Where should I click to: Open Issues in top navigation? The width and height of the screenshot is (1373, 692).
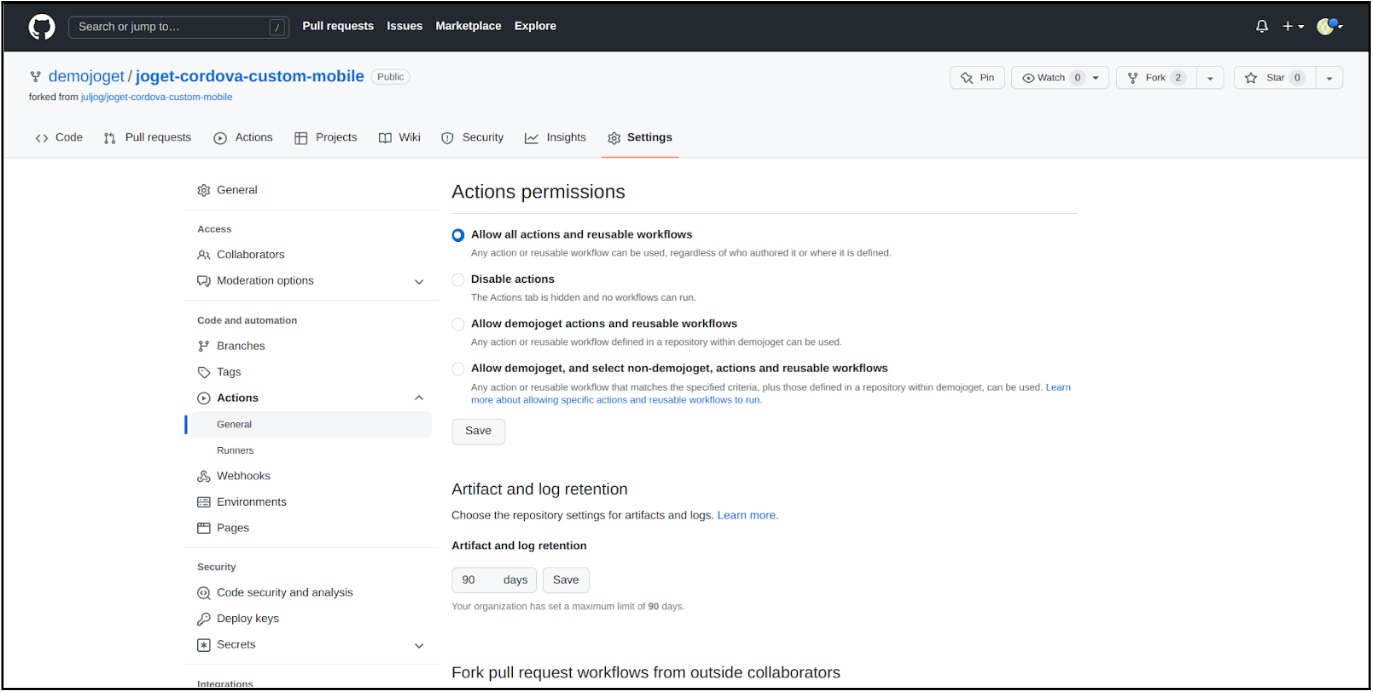point(405,26)
